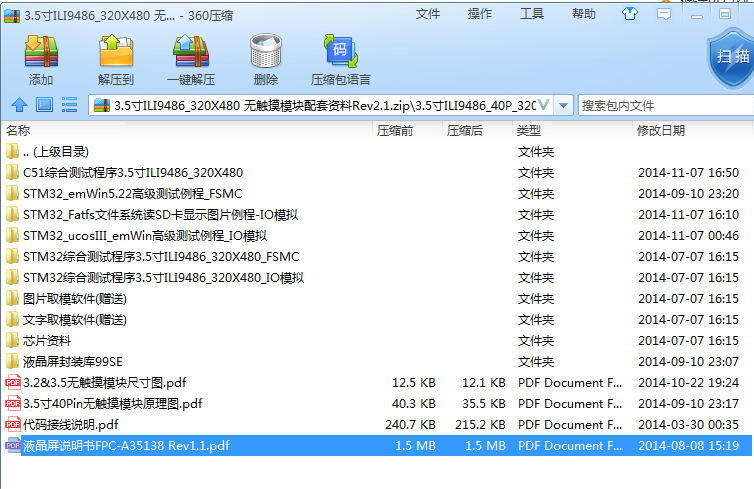Select the STM32综合测试程序3.5寸ILI9486_320X480_IO模拟 folder
Image resolution: width=754 pixels, height=489 pixels.
click(163, 277)
